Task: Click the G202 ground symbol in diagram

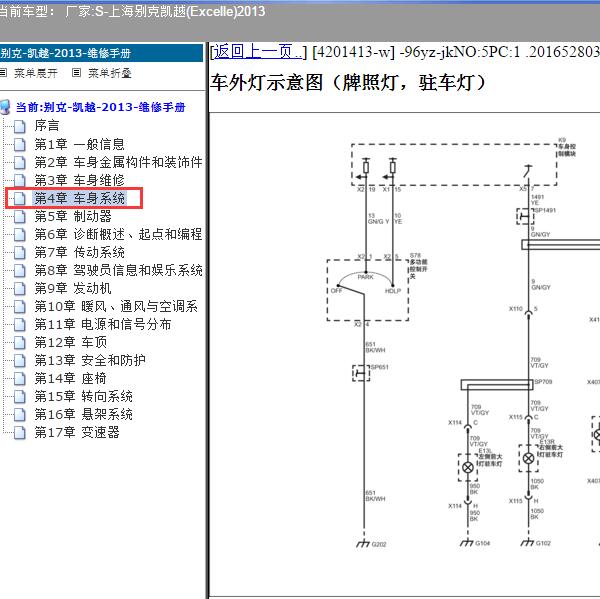Action: tap(363, 543)
